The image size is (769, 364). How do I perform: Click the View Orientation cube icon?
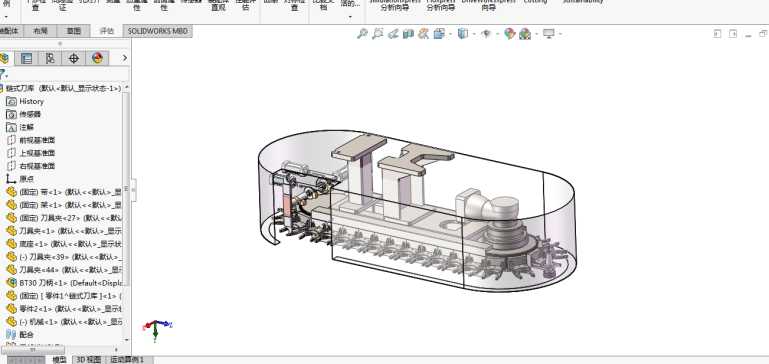coord(439,34)
